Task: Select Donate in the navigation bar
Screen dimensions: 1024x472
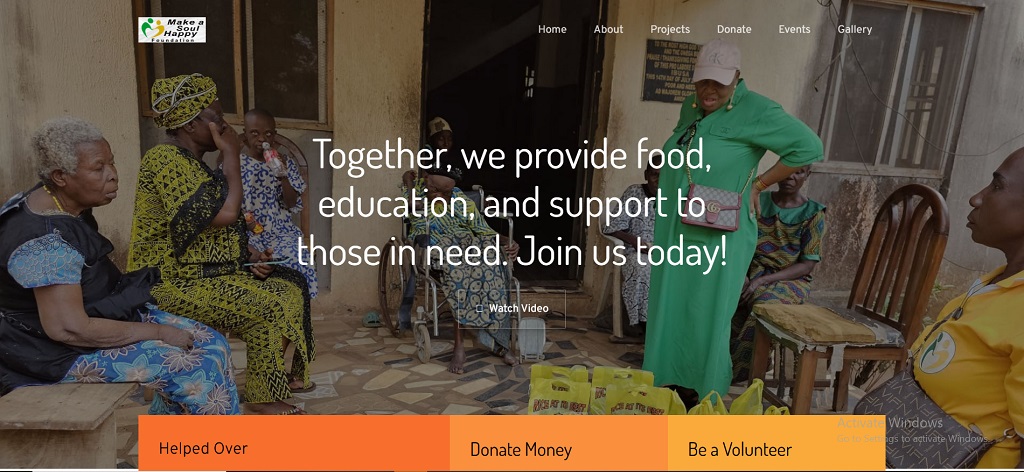Action: [734, 29]
